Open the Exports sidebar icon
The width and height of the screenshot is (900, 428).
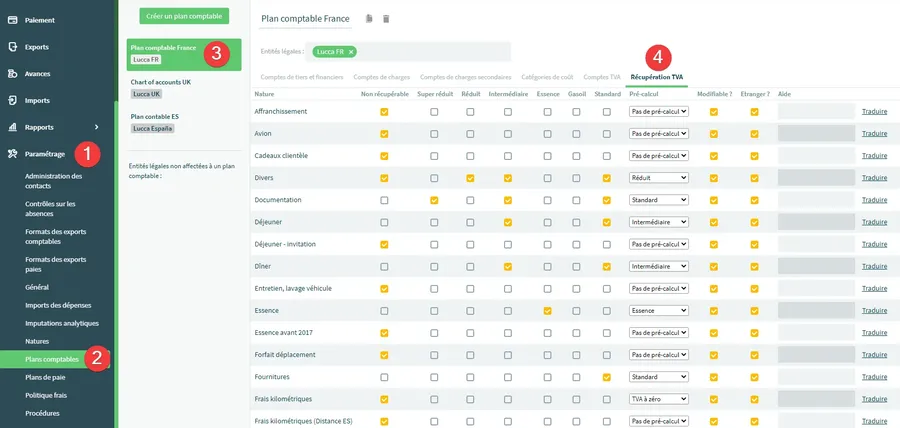12,46
